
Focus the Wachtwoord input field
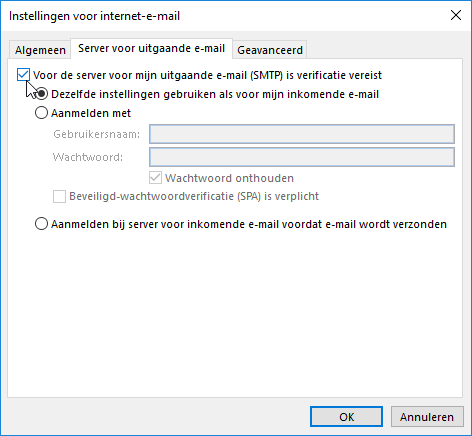click(x=302, y=157)
